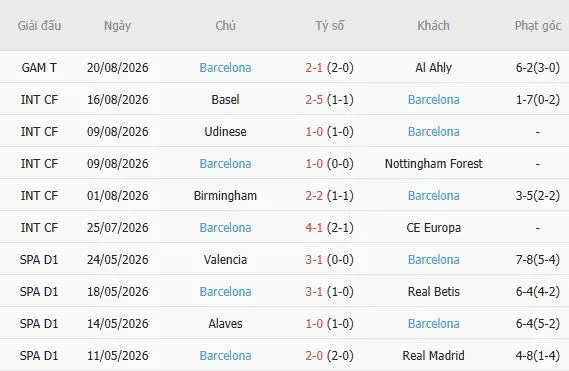This screenshot has height=371, width=569.
Task: Open Barcelona link in the 20/08/2026 row
Action: (225, 68)
